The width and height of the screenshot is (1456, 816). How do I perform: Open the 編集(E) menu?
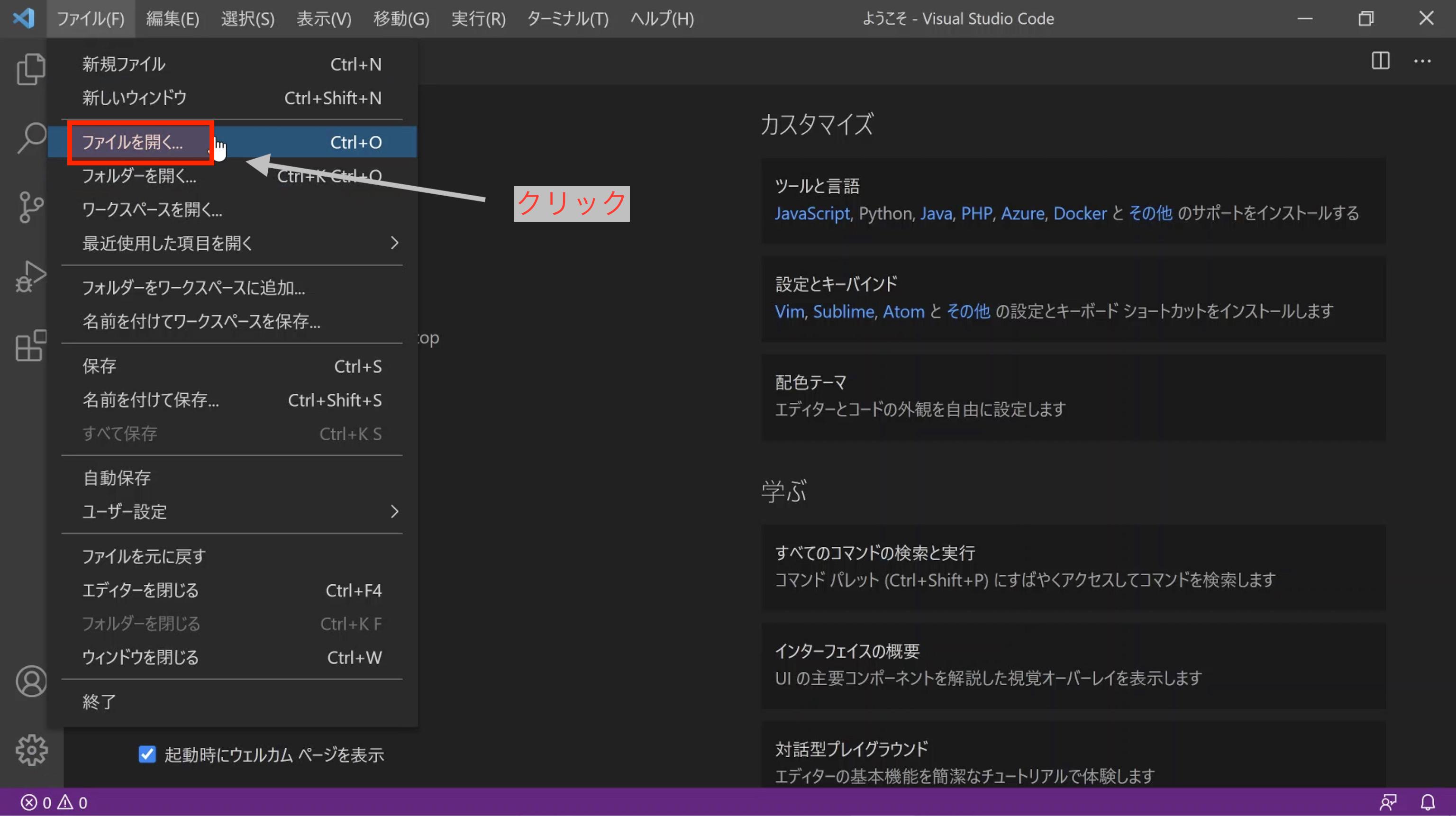click(173, 18)
